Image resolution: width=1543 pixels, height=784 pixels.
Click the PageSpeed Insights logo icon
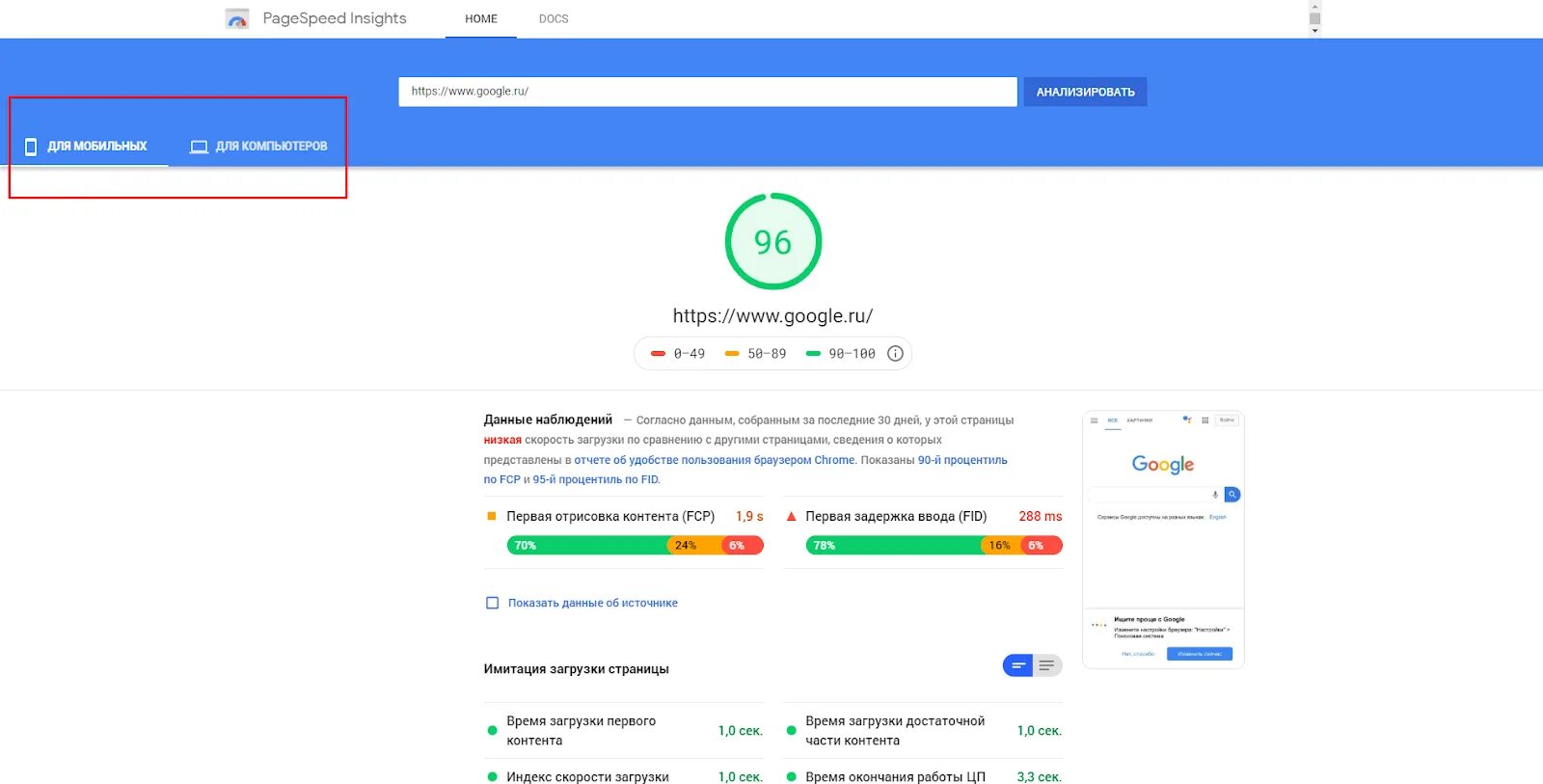point(237,18)
